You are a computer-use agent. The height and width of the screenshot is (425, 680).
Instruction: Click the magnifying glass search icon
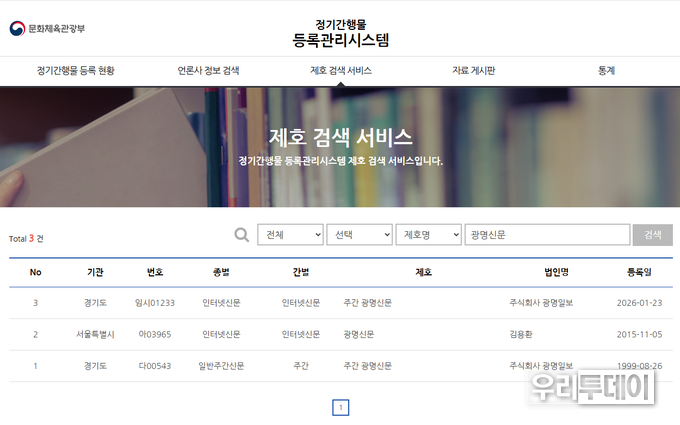(241, 235)
